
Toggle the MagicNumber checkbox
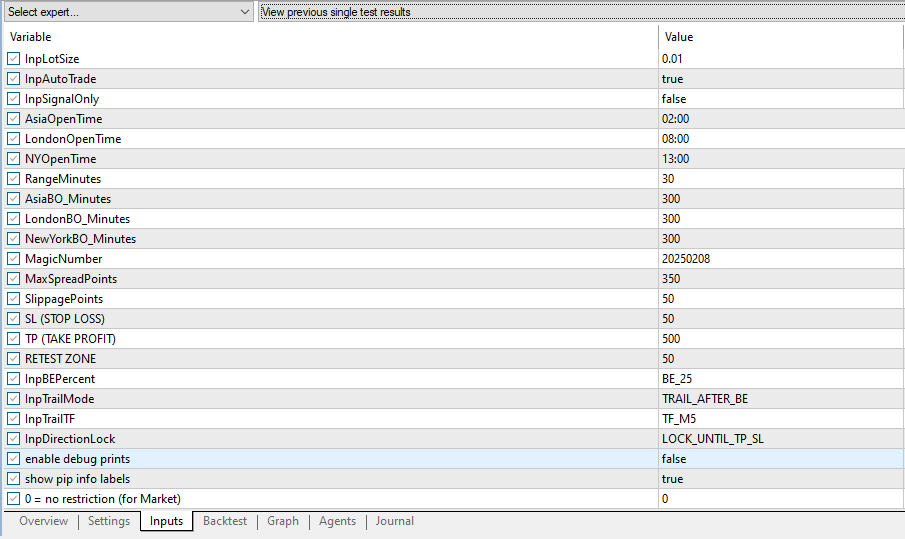click(x=13, y=259)
